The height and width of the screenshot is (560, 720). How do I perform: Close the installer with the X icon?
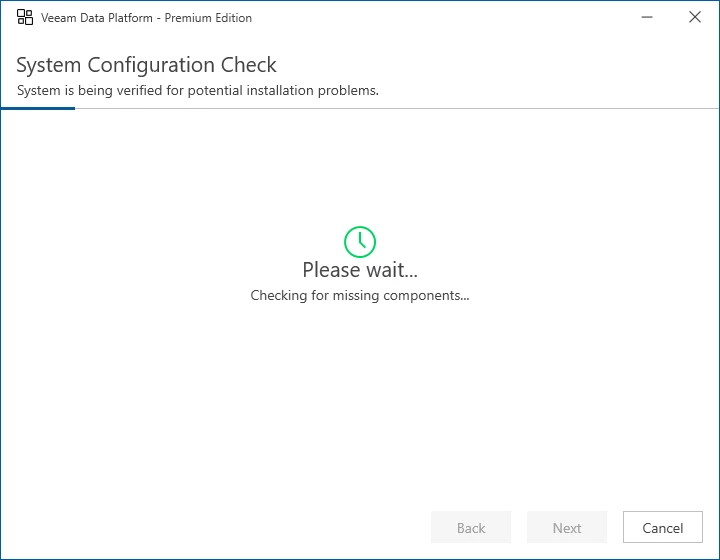pos(695,17)
